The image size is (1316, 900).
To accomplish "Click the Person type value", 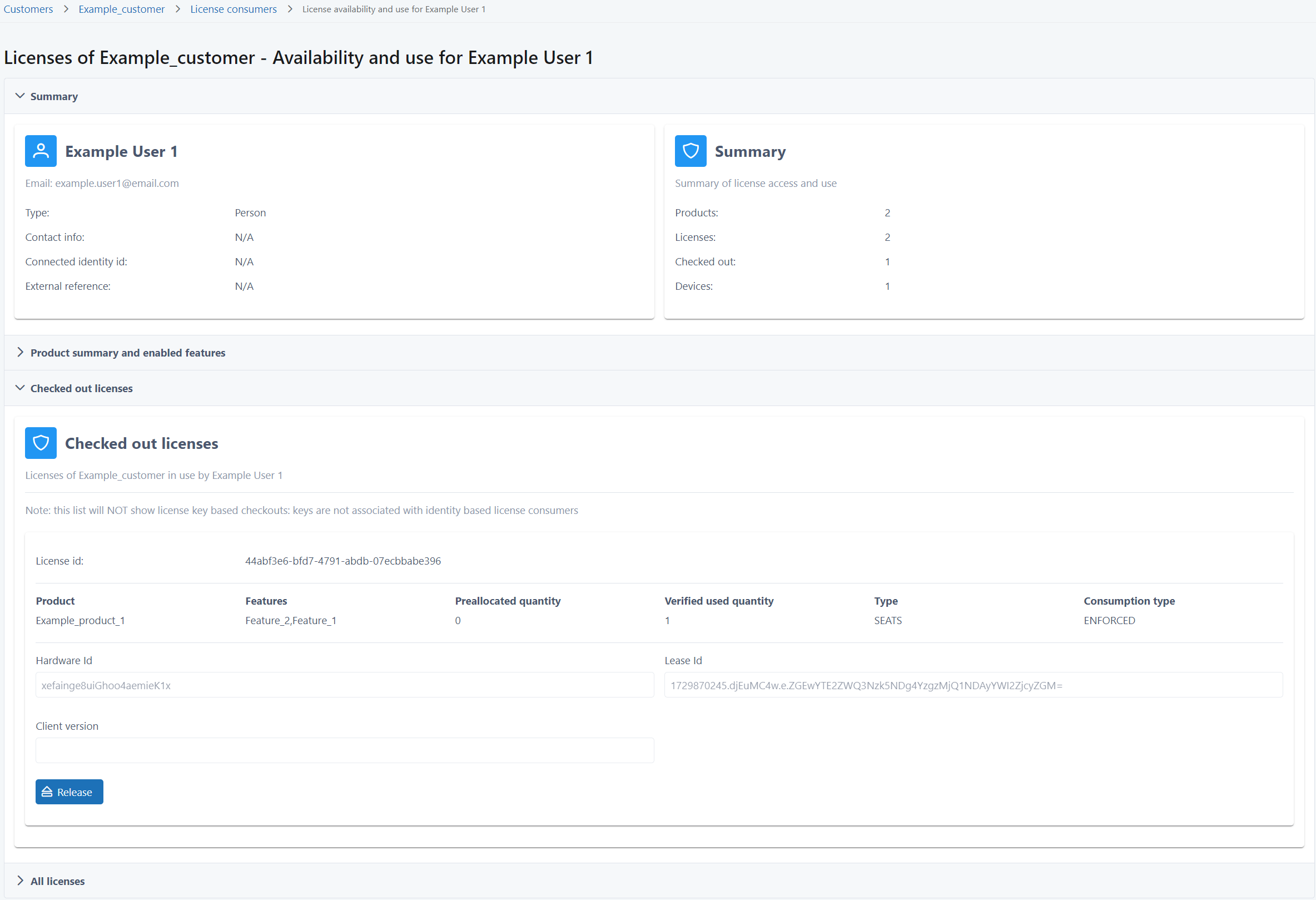I will (250, 213).
